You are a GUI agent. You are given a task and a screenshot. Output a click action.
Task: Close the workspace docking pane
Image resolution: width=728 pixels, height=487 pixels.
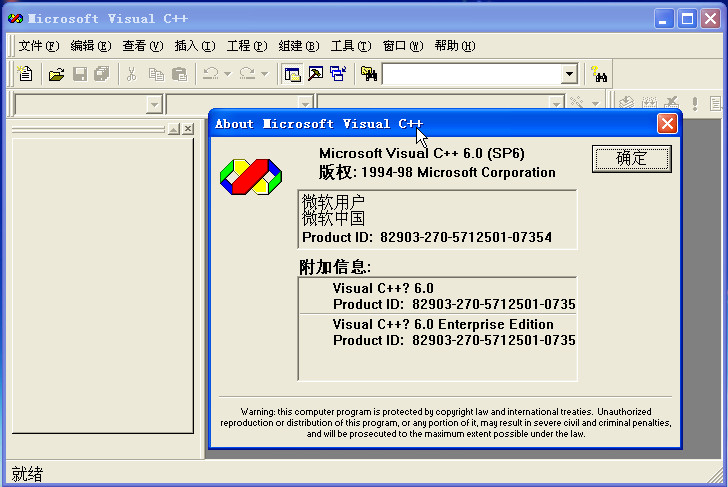pos(188,129)
